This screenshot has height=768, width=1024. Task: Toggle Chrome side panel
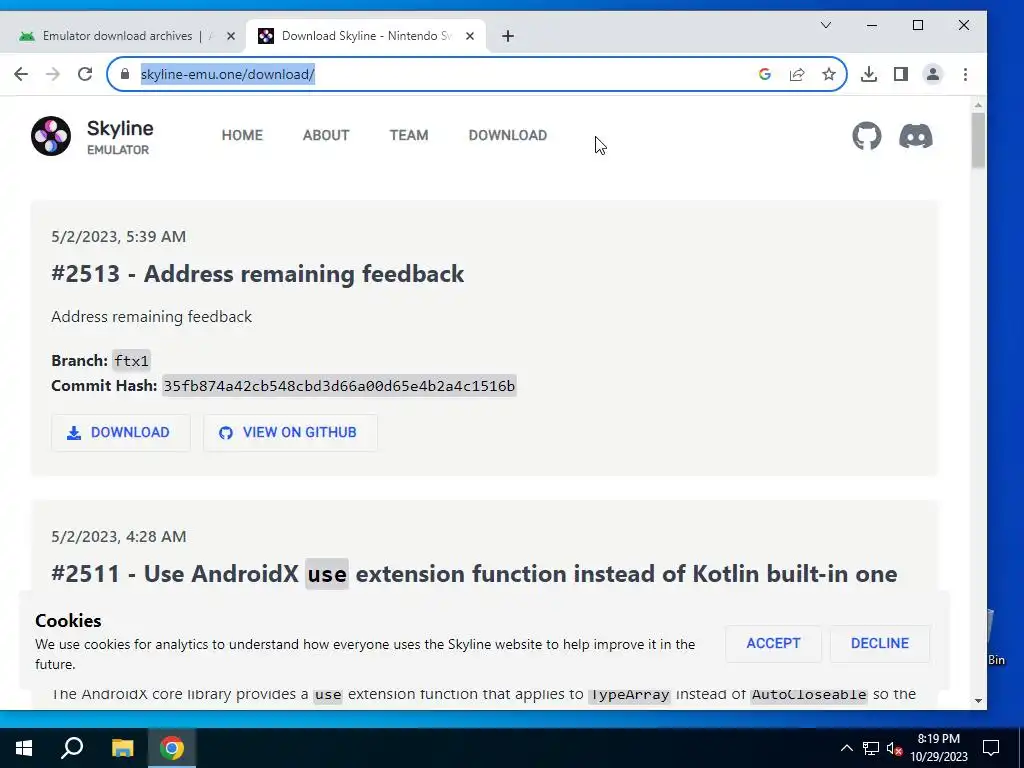(x=901, y=74)
